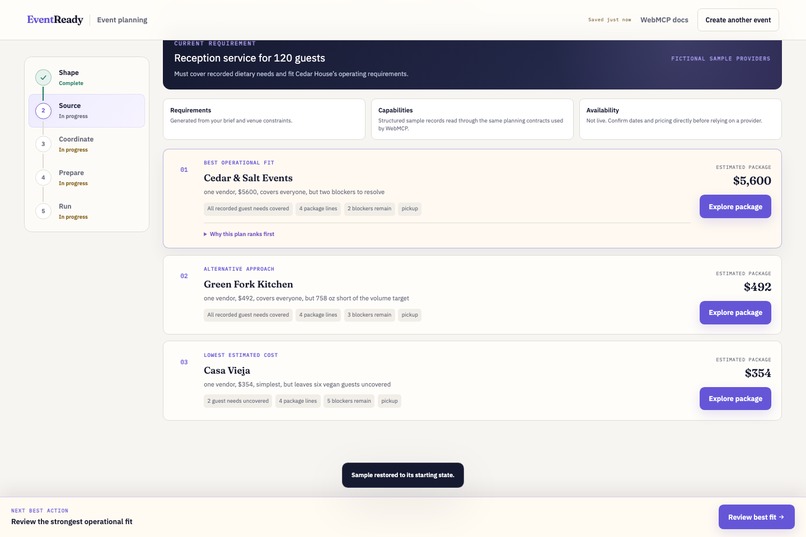Open the WebMCP docs link
This screenshot has height=537, width=806.
(x=664, y=20)
